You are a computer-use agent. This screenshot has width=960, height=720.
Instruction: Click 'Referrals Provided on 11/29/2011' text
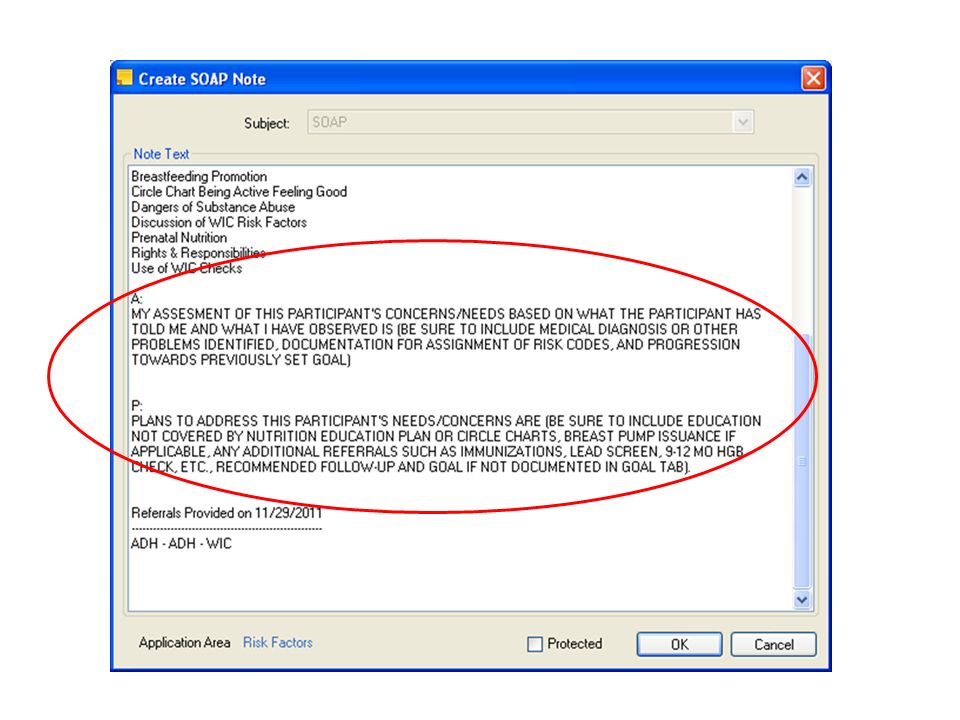pos(227,513)
